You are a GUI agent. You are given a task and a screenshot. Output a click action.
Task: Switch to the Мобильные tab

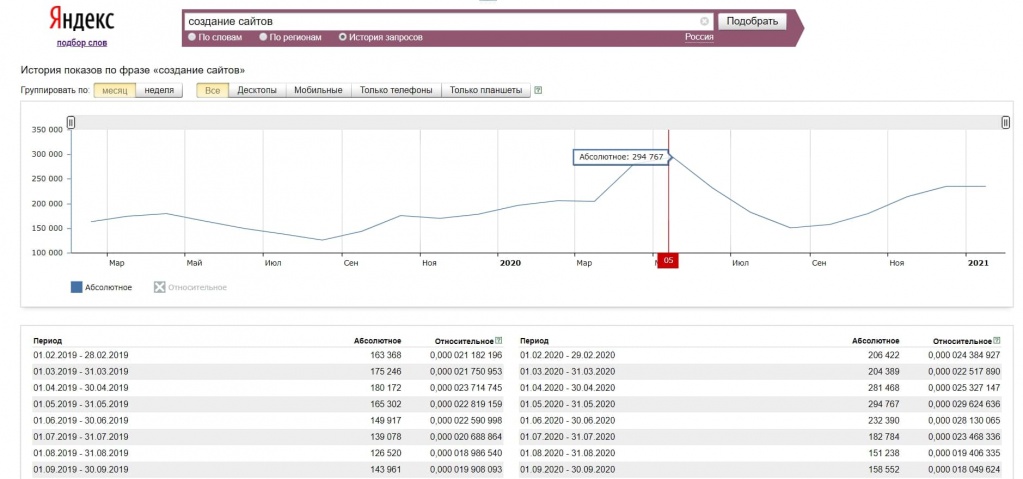tap(318, 90)
